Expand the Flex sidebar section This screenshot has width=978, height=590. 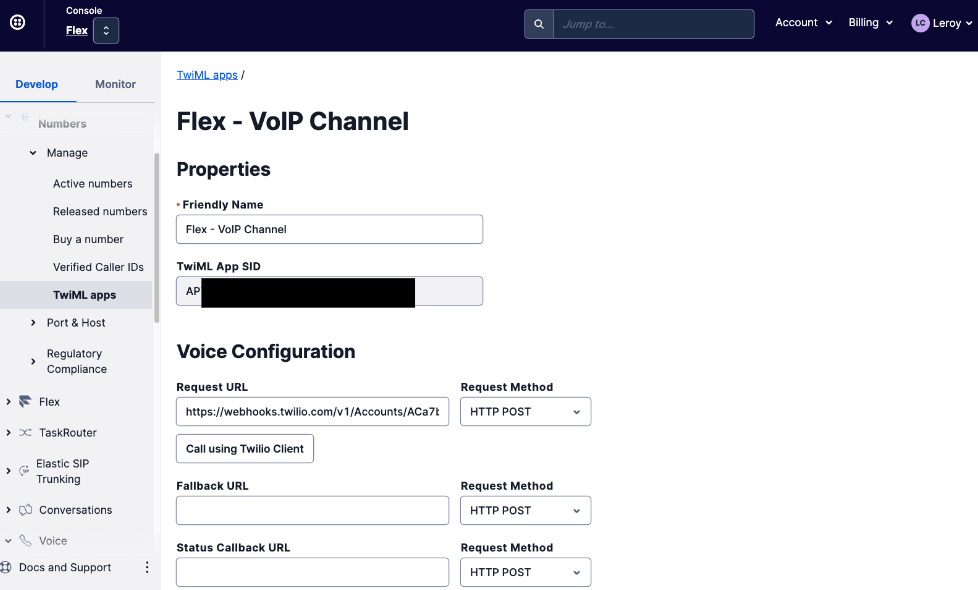pos(8,402)
